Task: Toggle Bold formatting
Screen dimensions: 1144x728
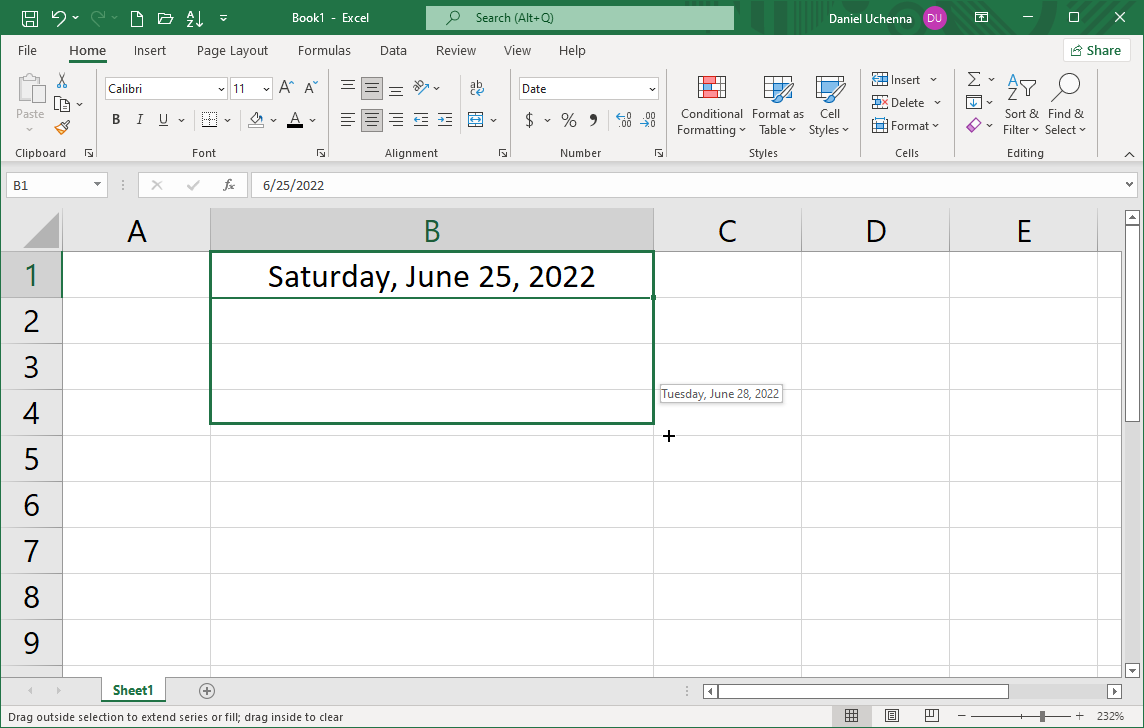Action: pos(116,120)
